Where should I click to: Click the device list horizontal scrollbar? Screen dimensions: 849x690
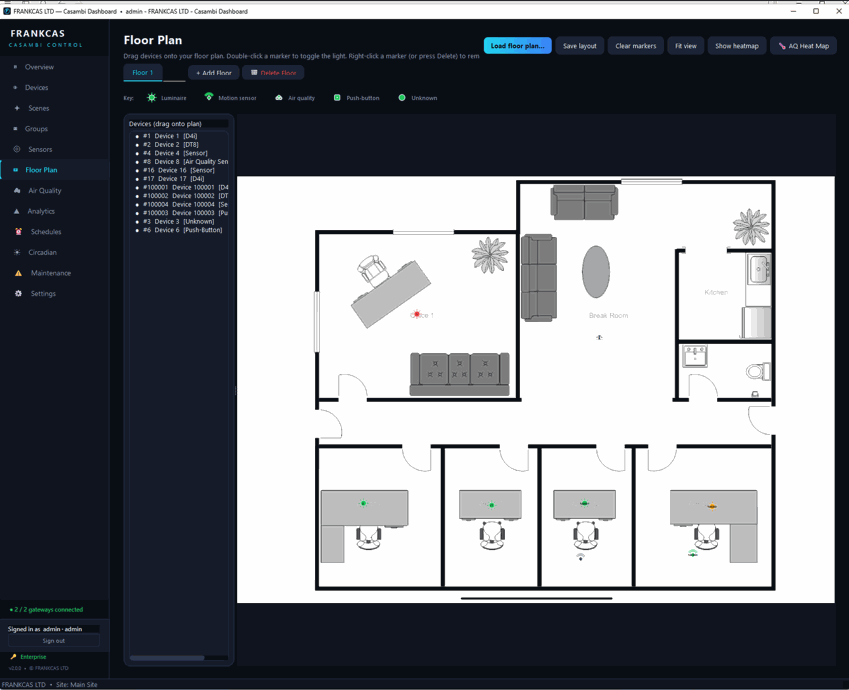(167, 658)
